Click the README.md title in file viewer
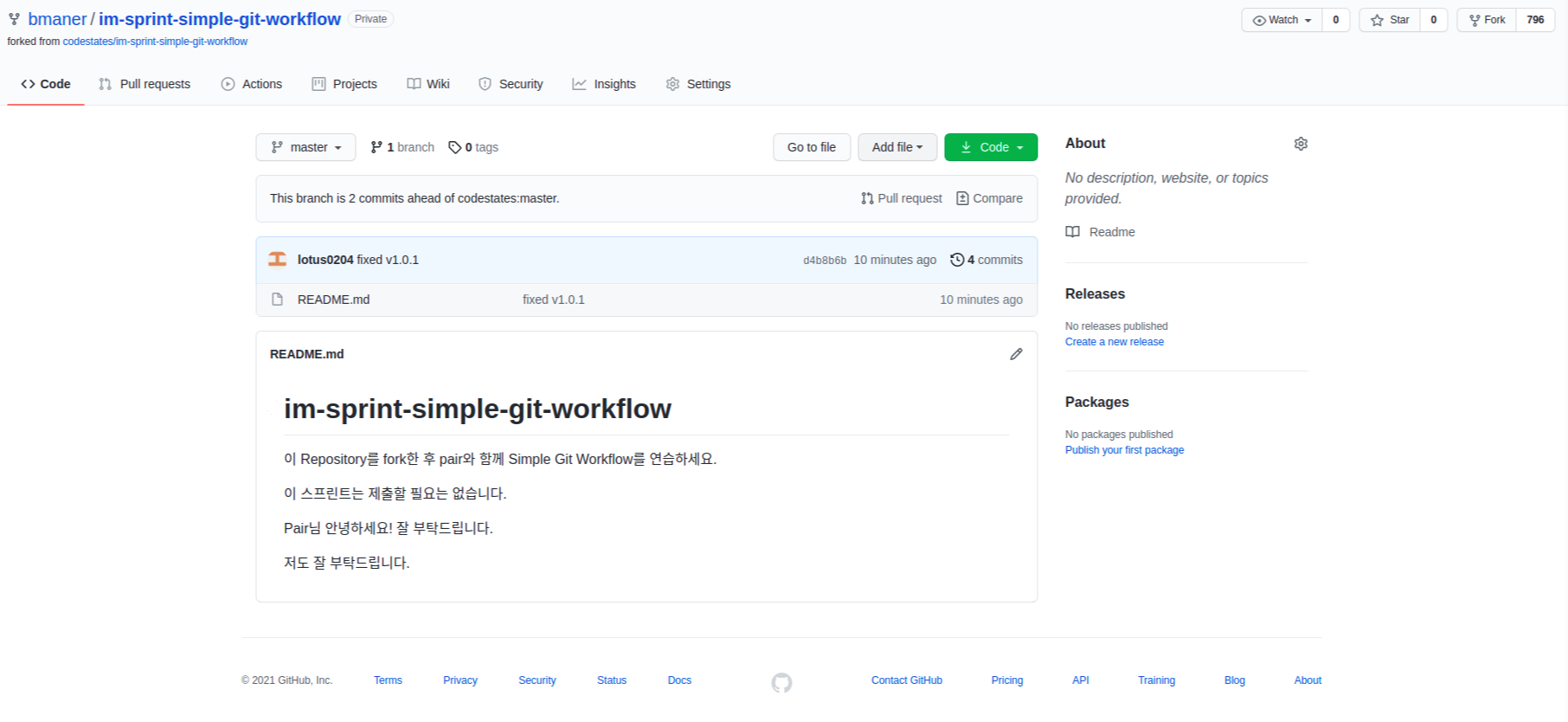Image resolution: width=1568 pixels, height=722 pixels. [x=306, y=354]
